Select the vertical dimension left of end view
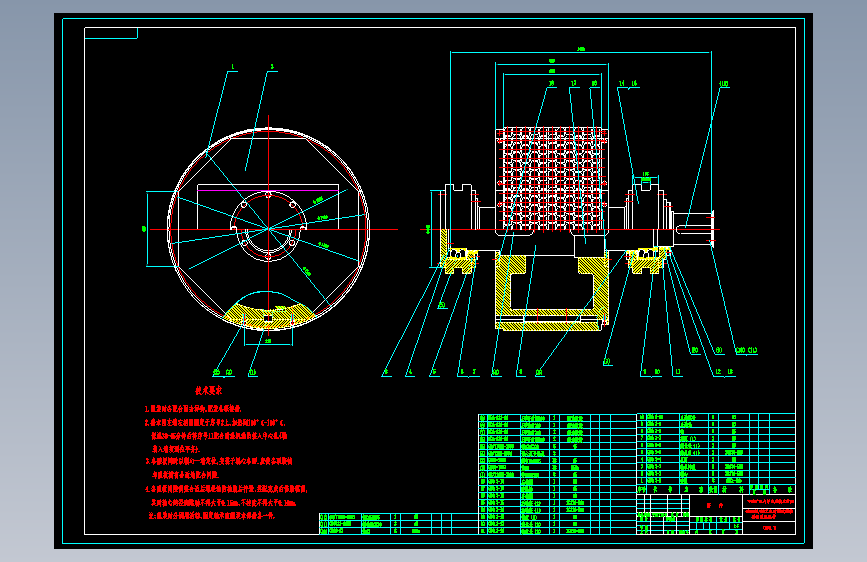The height and width of the screenshot is (562, 867). (146, 229)
